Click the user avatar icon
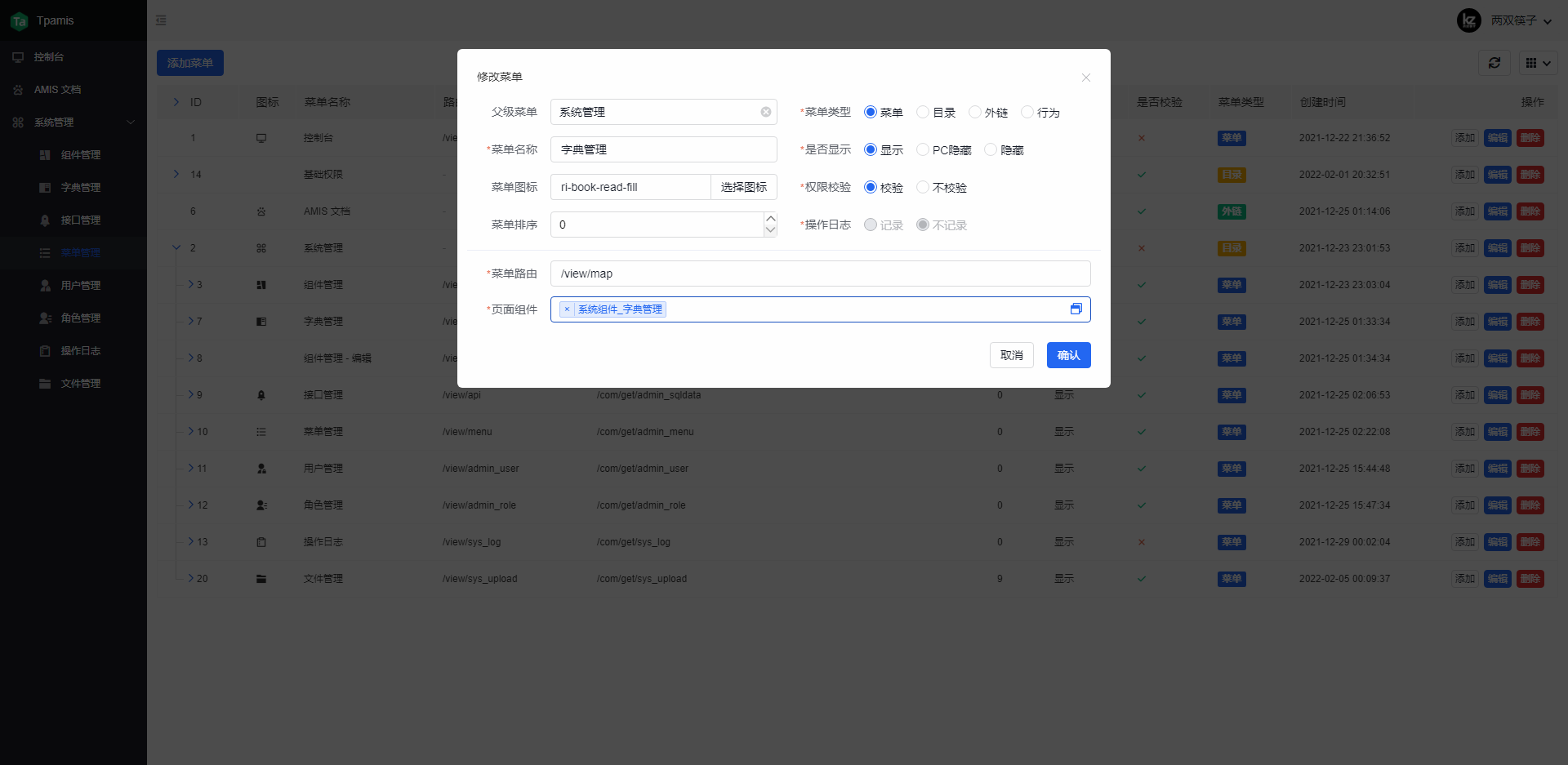Screen dimensions: 1568x765 1469,20
